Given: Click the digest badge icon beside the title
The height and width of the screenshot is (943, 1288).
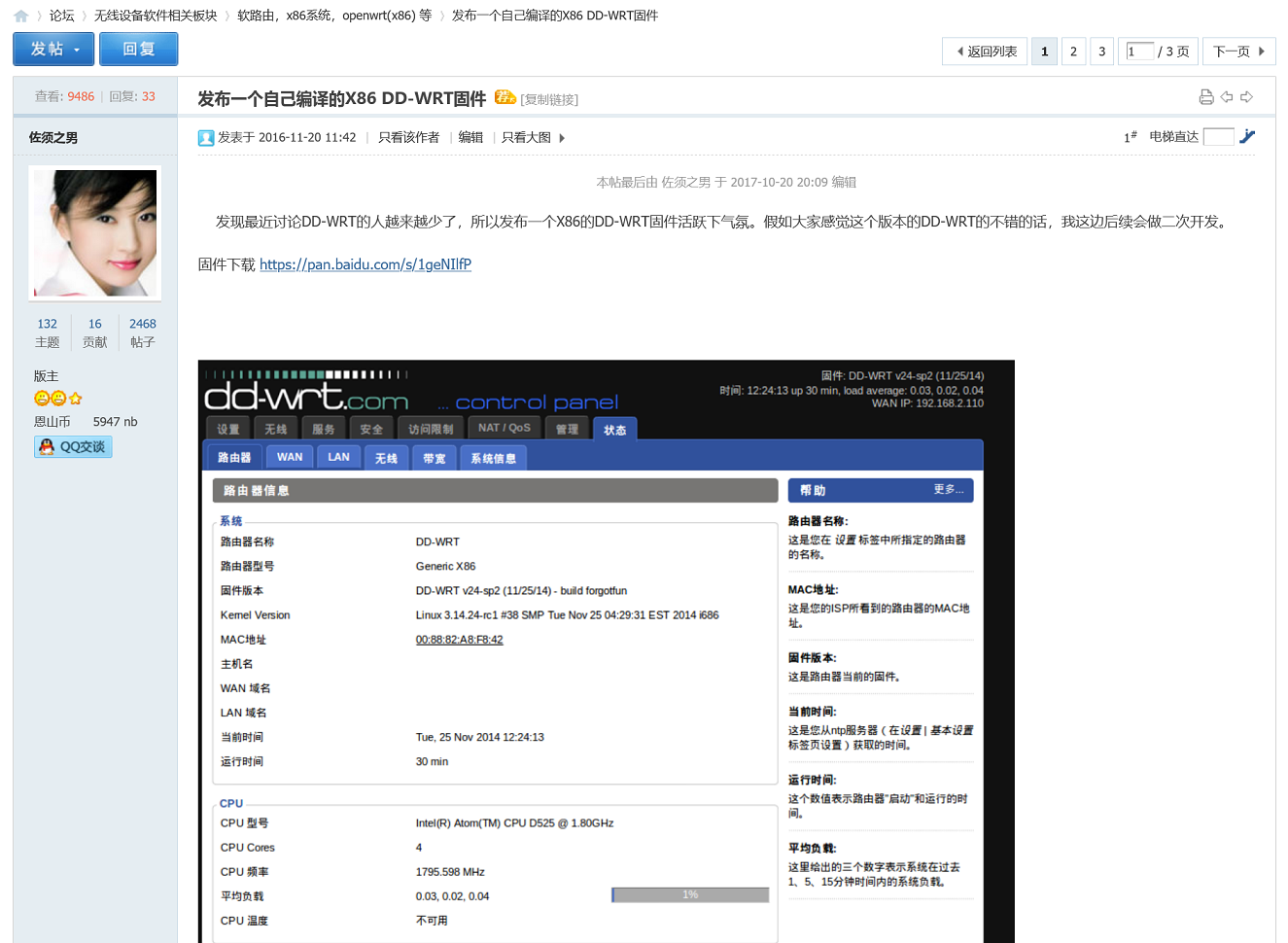Looking at the screenshot, I should click(505, 97).
